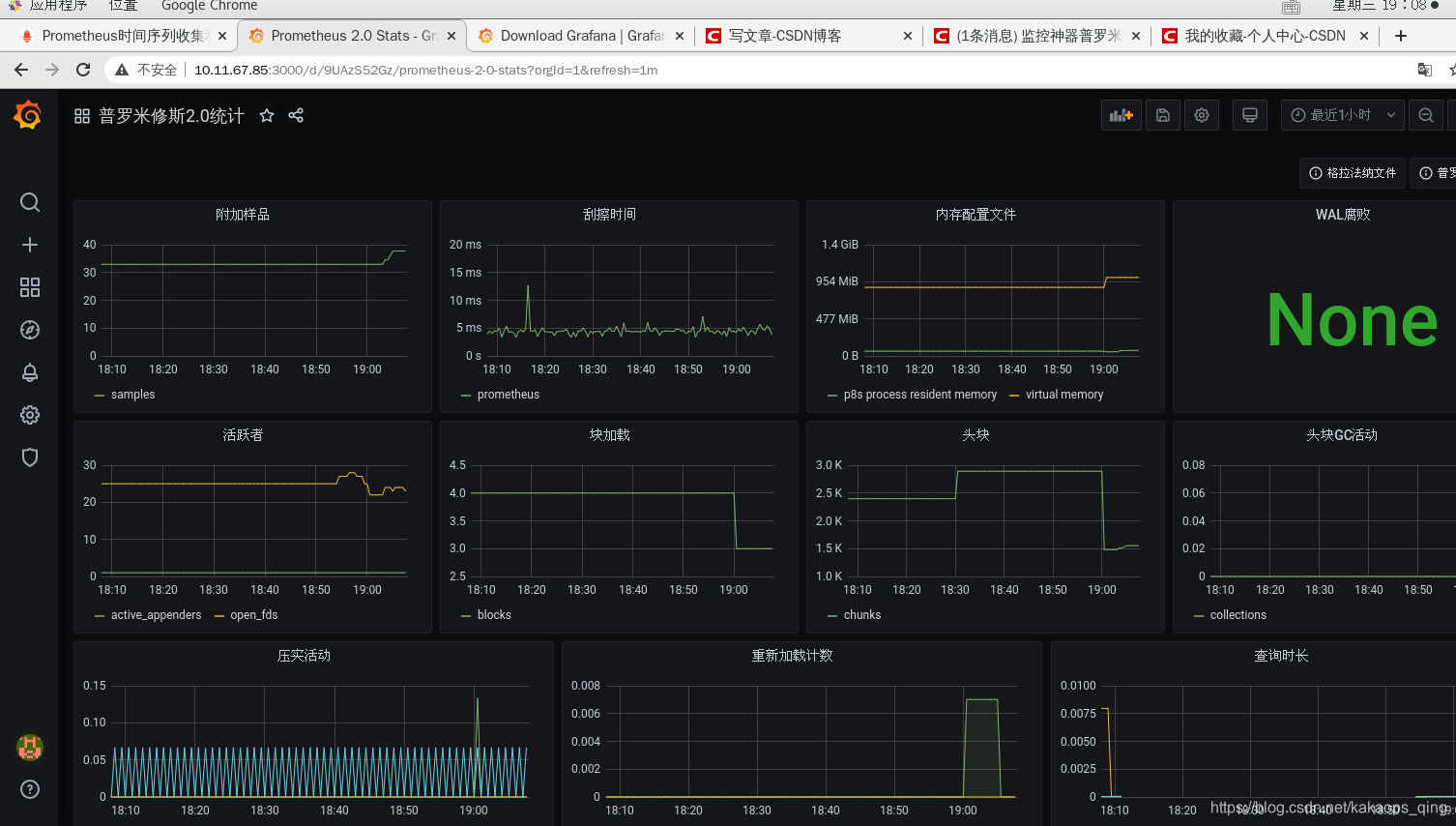The width and height of the screenshot is (1456, 826).
Task: Open the Explore compass icon
Action: click(x=30, y=330)
